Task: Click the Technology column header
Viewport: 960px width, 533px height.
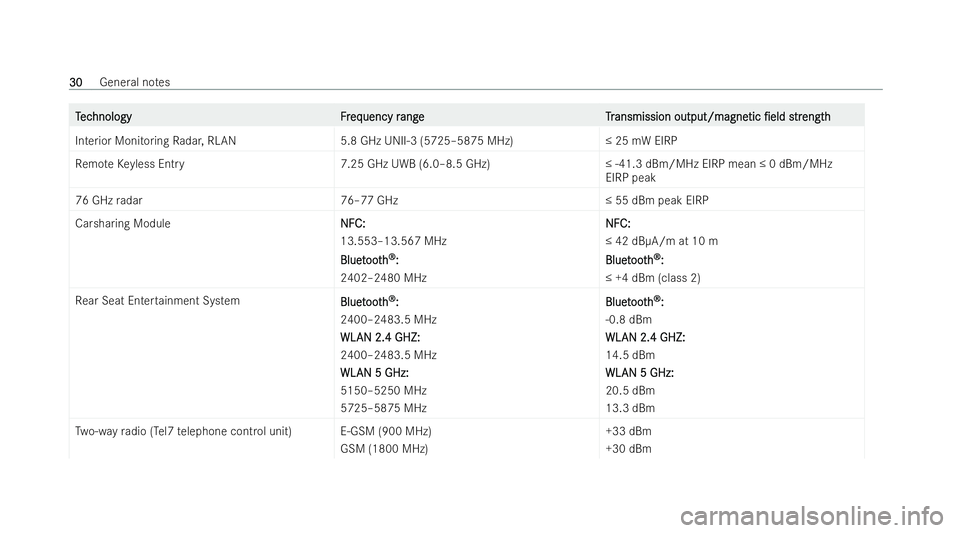Action: click(x=103, y=116)
